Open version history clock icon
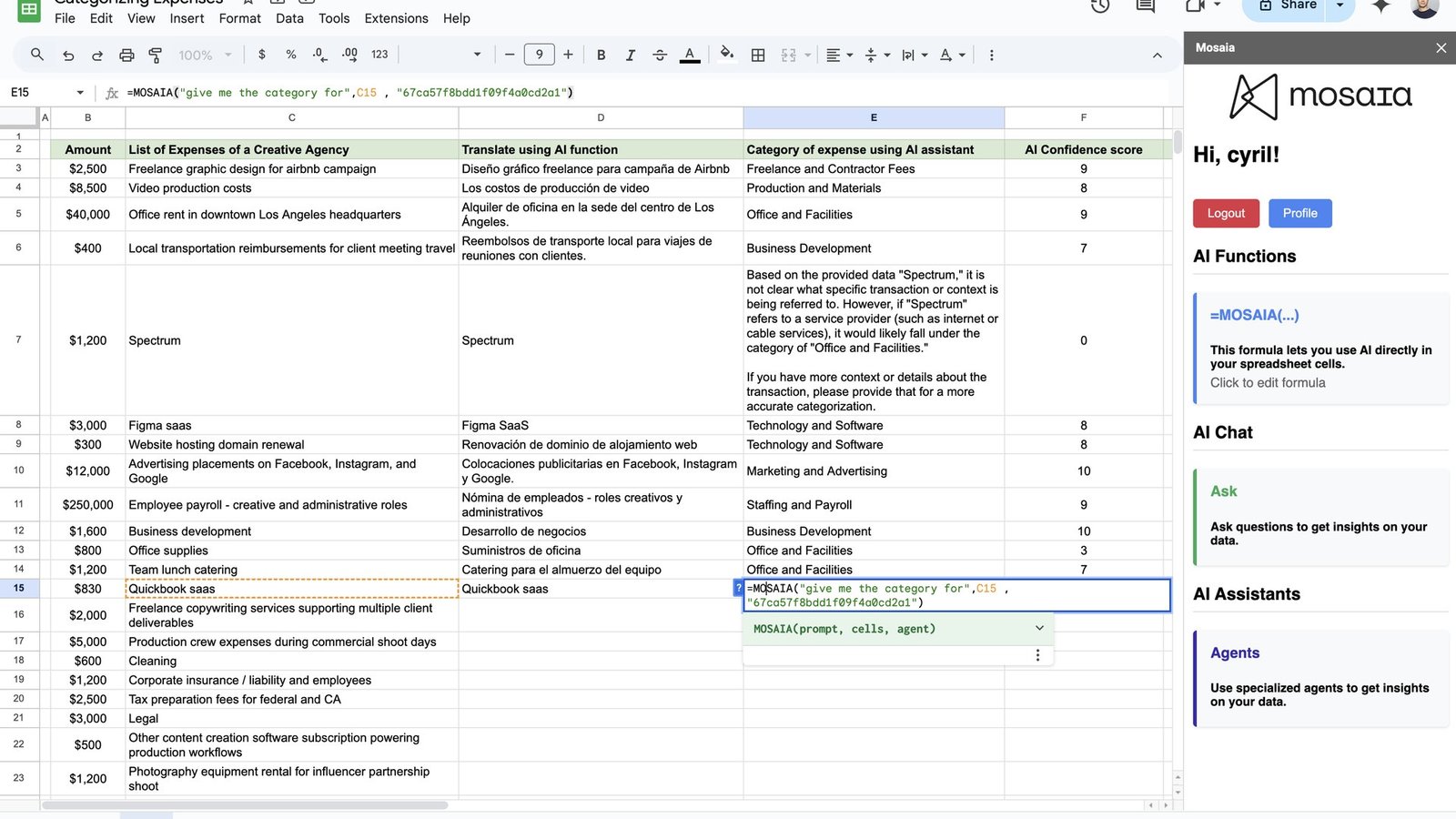This screenshot has width=1456, height=819. pyautogui.click(x=1100, y=5)
